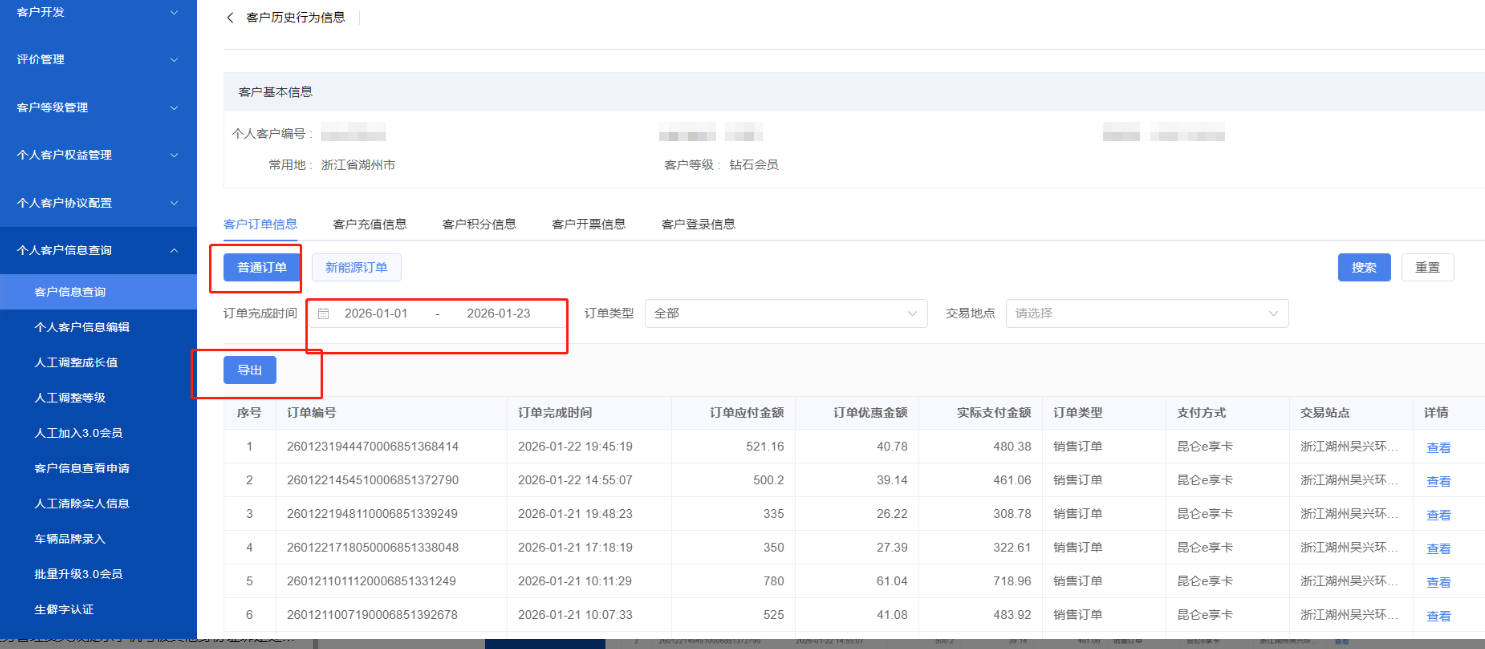Image resolution: width=1485 pixels, height=649 pixels.
Task: Open 车辆品牌录入 in the sidebar
Action: tap(70, 539)
